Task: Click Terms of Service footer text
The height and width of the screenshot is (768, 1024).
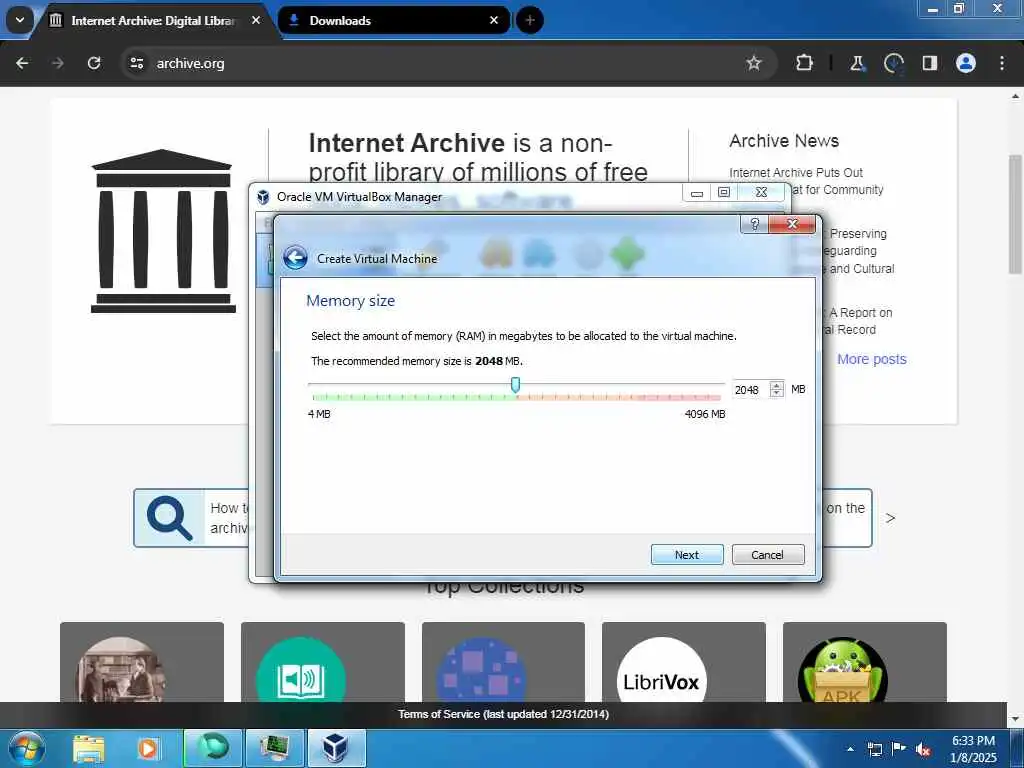Action: click(504, 714)
